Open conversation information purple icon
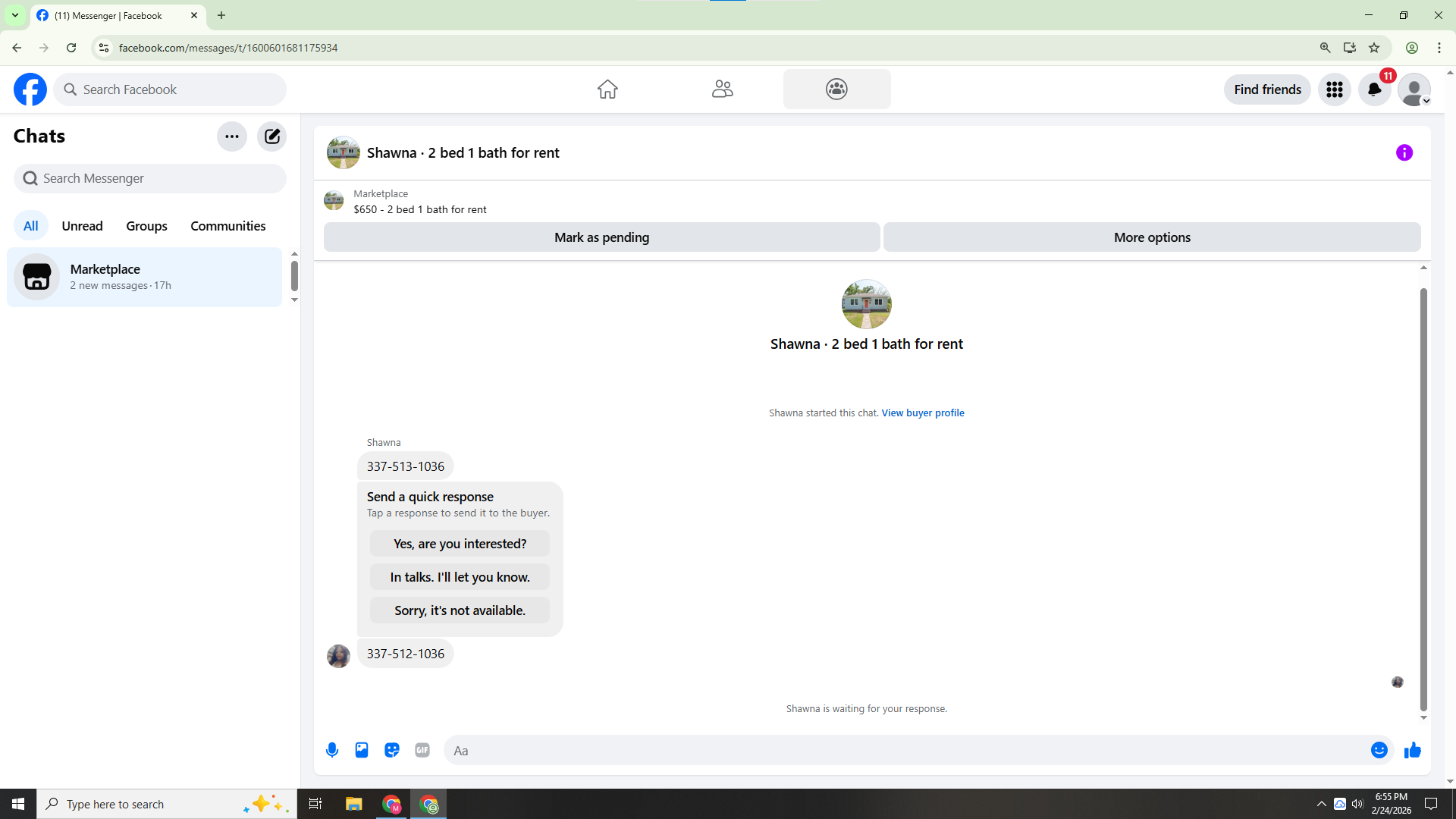This screenshot has width=1456, height=819. tap(1404, 152)
